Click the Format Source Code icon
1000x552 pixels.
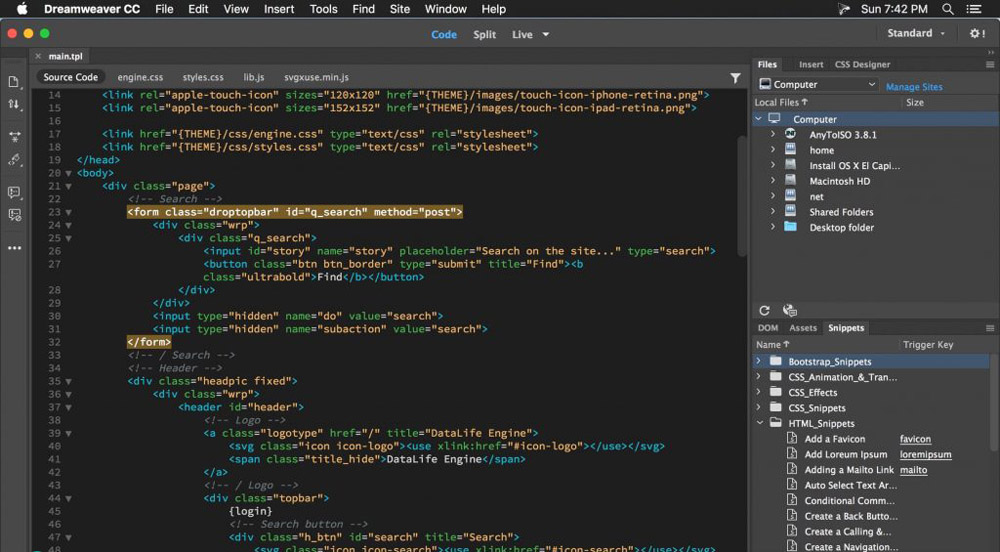coord(14,160)
